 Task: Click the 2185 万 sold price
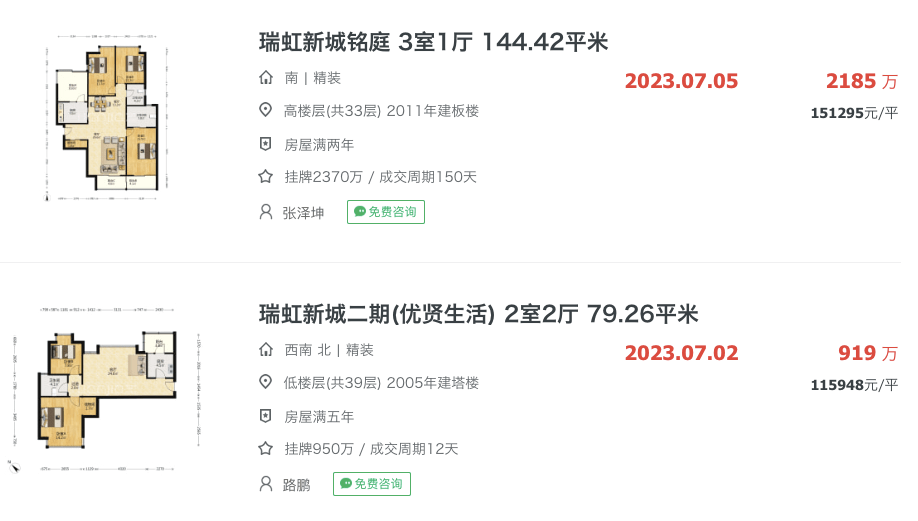pos(861,81)
